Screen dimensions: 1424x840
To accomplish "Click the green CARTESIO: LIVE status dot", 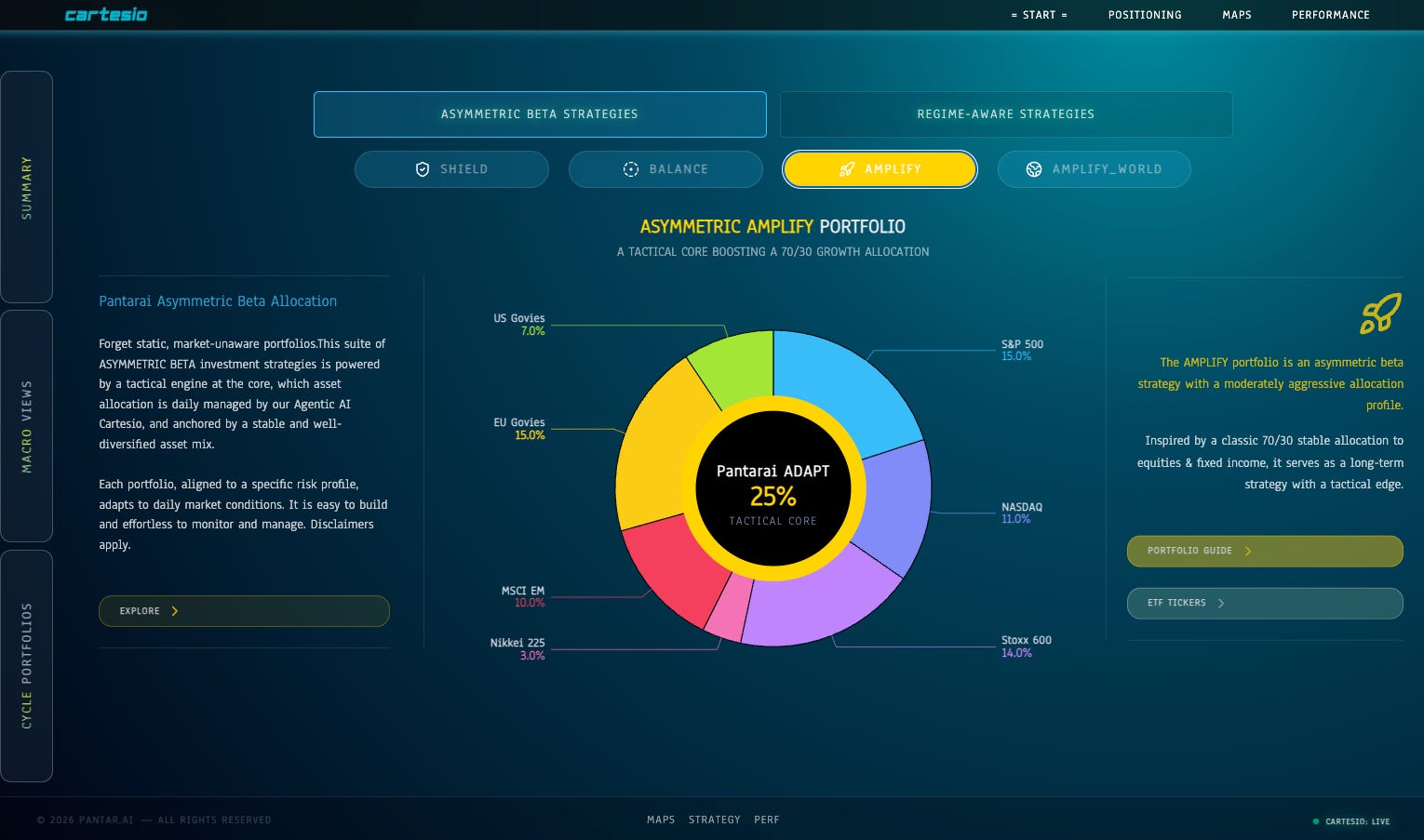I will [1316, 821].
